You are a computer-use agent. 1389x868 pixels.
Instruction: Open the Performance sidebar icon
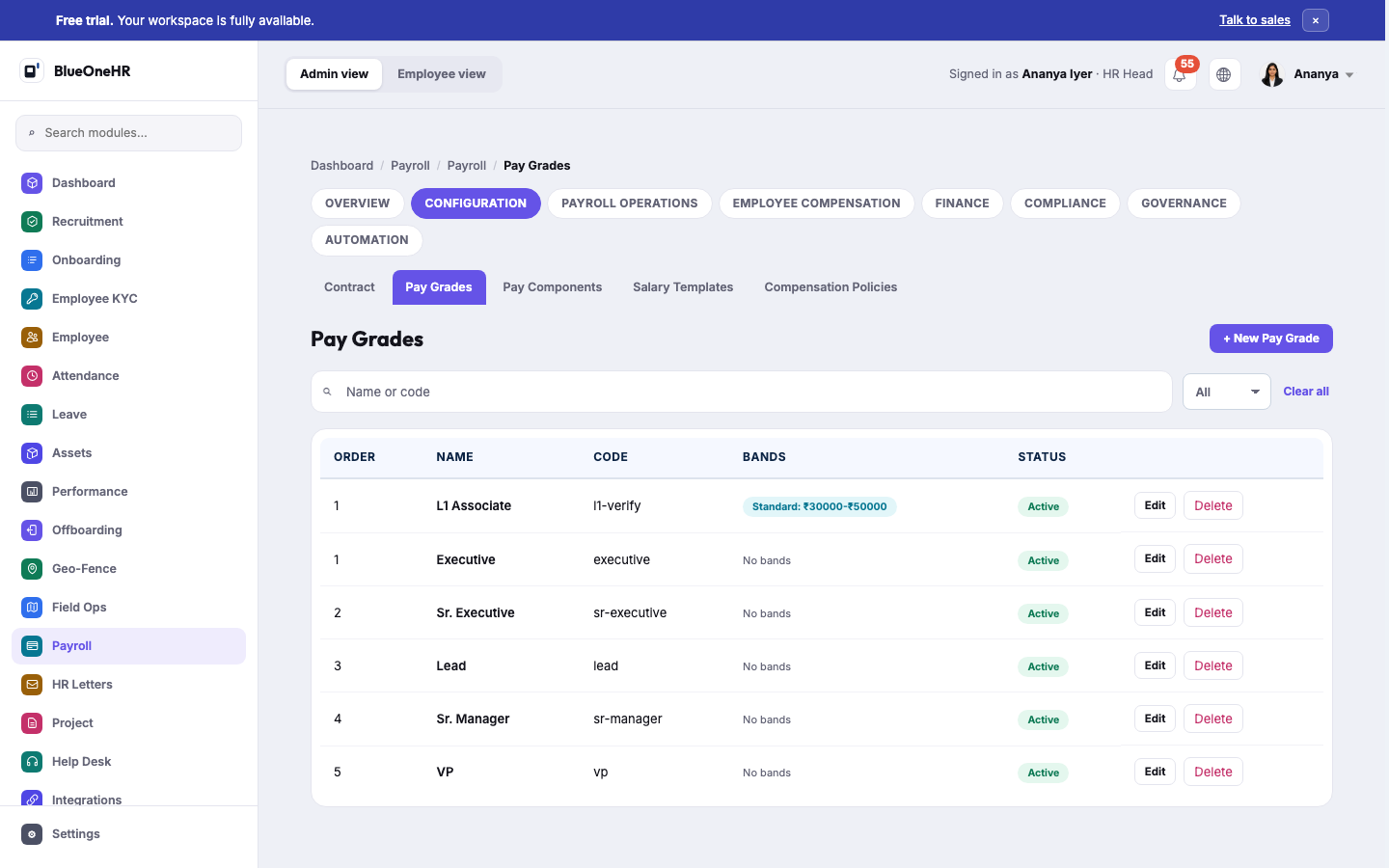pyautogui.click(x=32, y=492)
